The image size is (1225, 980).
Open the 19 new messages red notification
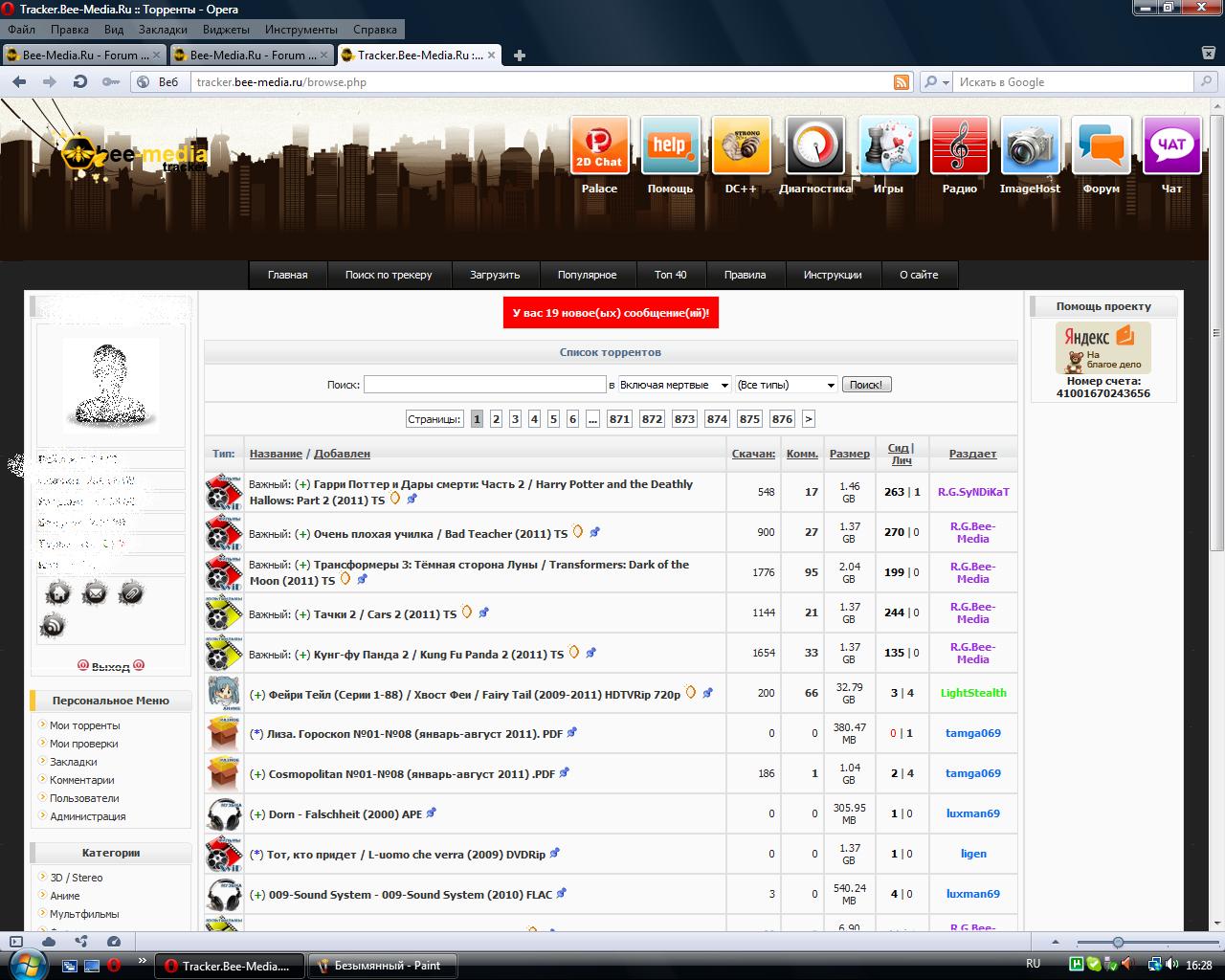click(611, 313)
